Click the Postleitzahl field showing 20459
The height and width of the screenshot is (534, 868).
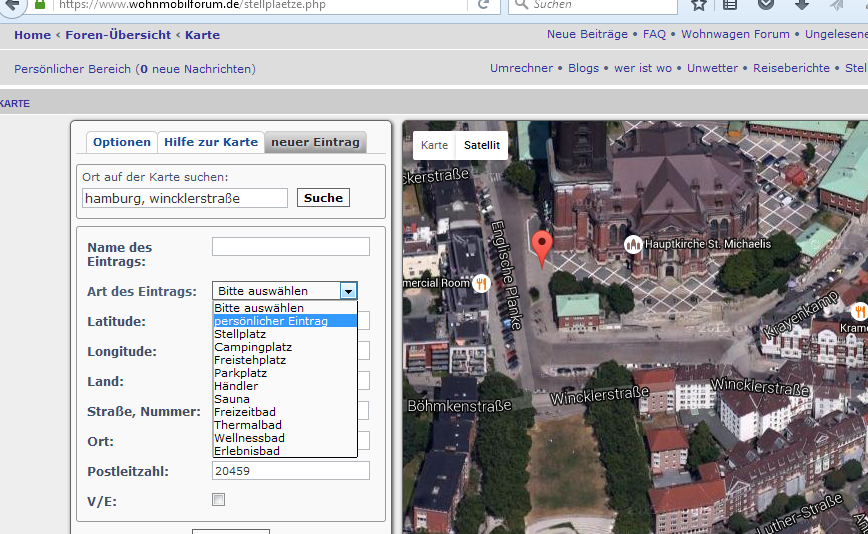point(291,471)
